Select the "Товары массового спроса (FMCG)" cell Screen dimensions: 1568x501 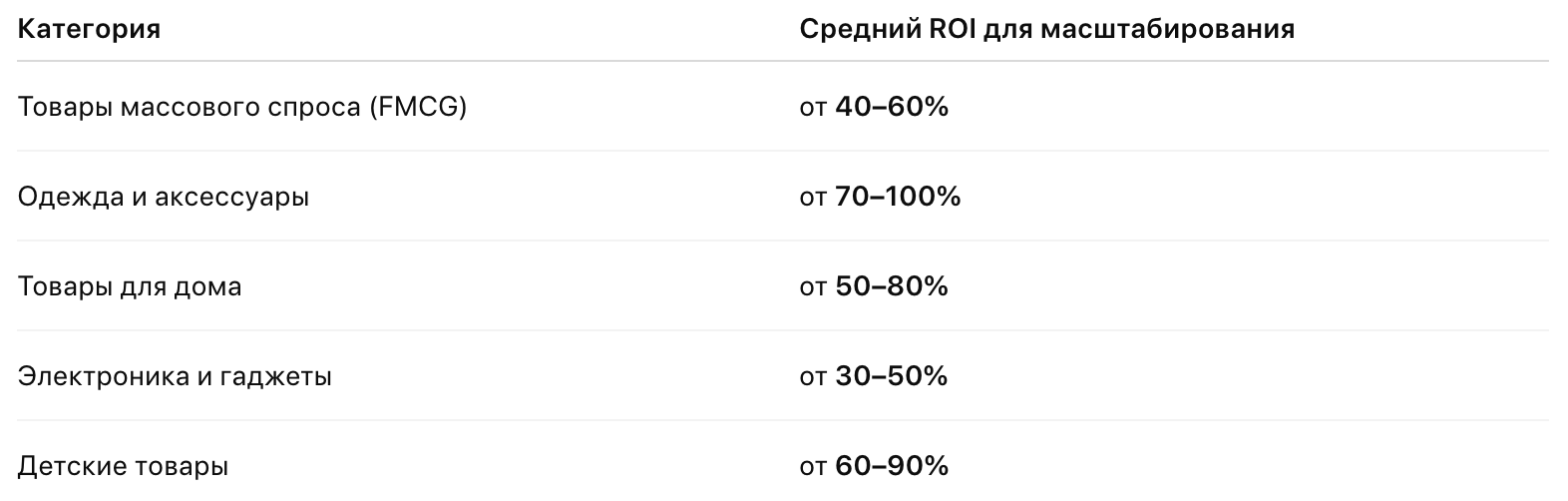[241, 107]
